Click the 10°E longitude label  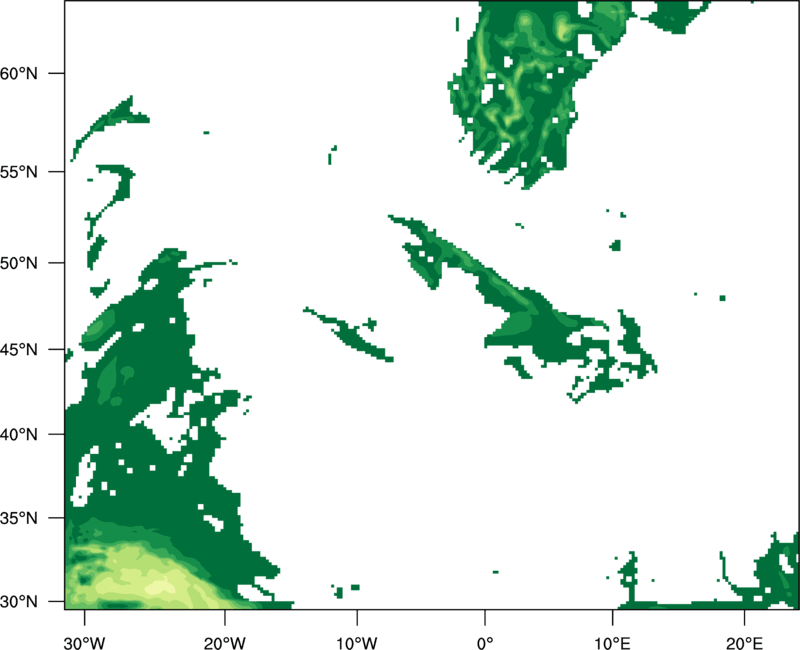(612, 643)
